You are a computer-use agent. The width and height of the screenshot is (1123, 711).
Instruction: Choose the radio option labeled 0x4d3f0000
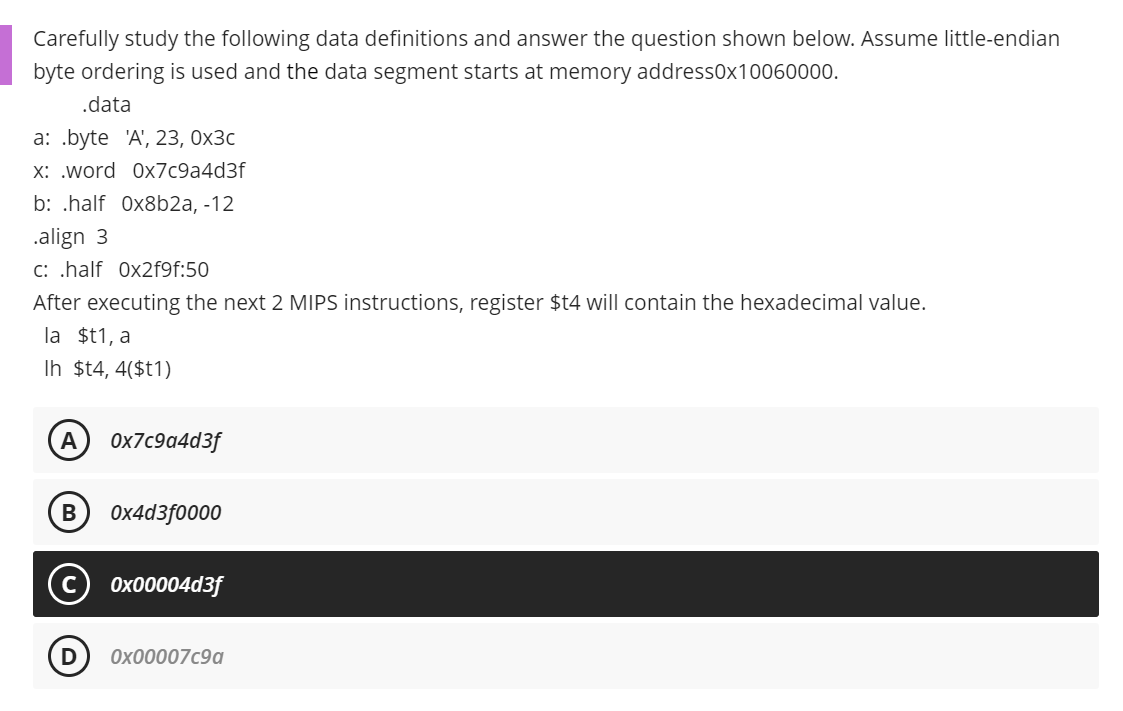[x=165, y=512]
